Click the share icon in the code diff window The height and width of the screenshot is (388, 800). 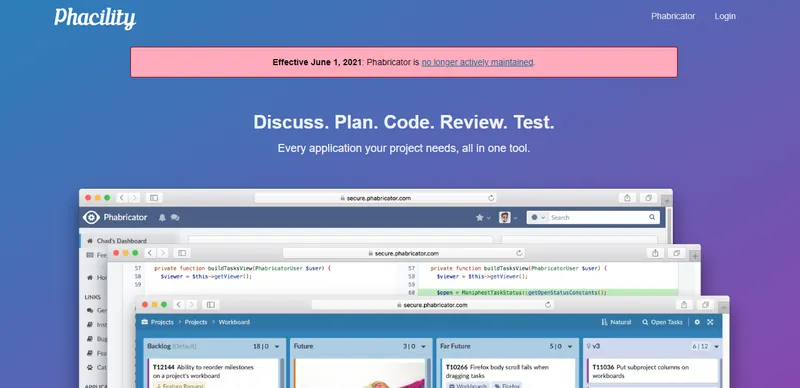click(x=656, y=253)
